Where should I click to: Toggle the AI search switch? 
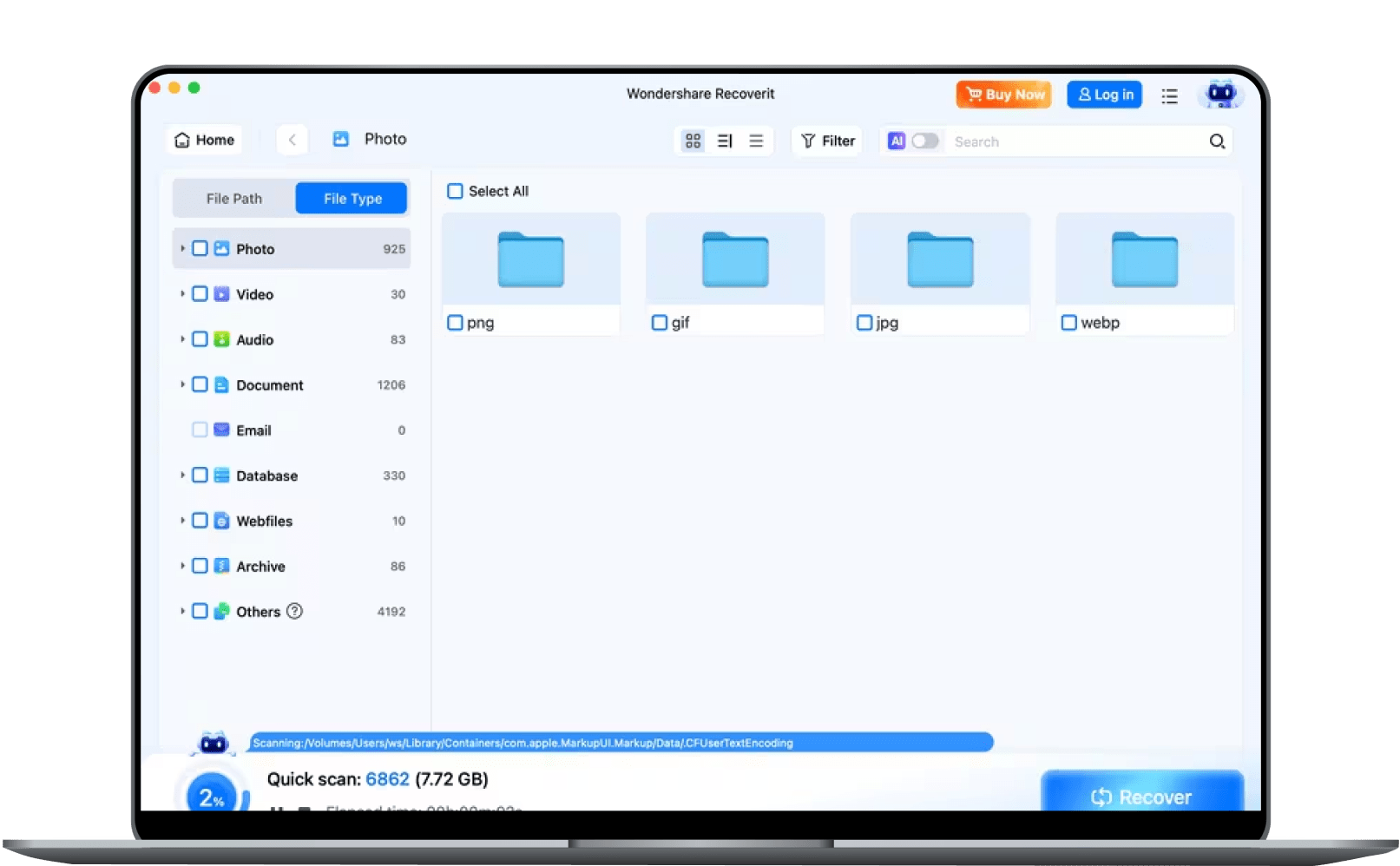click(x=924, y=141)
